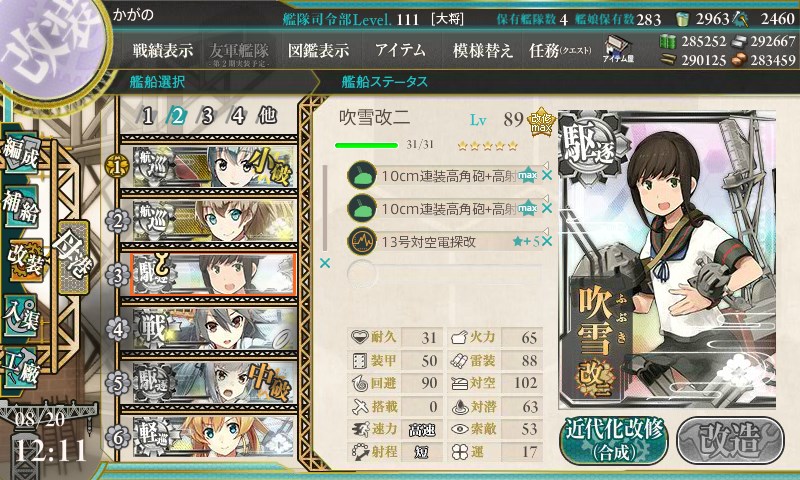Select the battleship in slot 4
800x480 pixels.
pyautogui.click(x=208, y=329)
